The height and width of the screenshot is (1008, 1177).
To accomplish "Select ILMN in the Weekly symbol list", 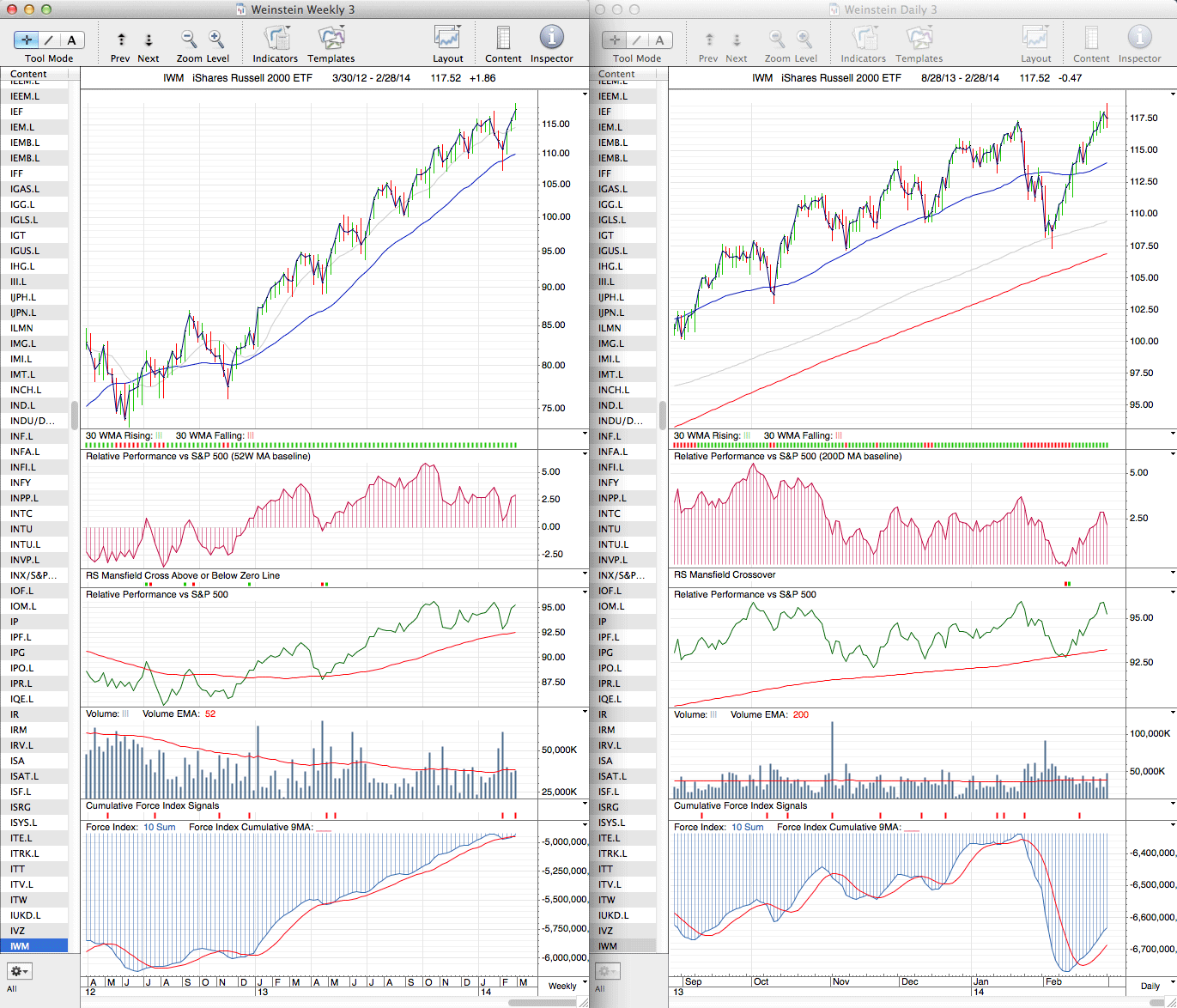I will [21, 328].
